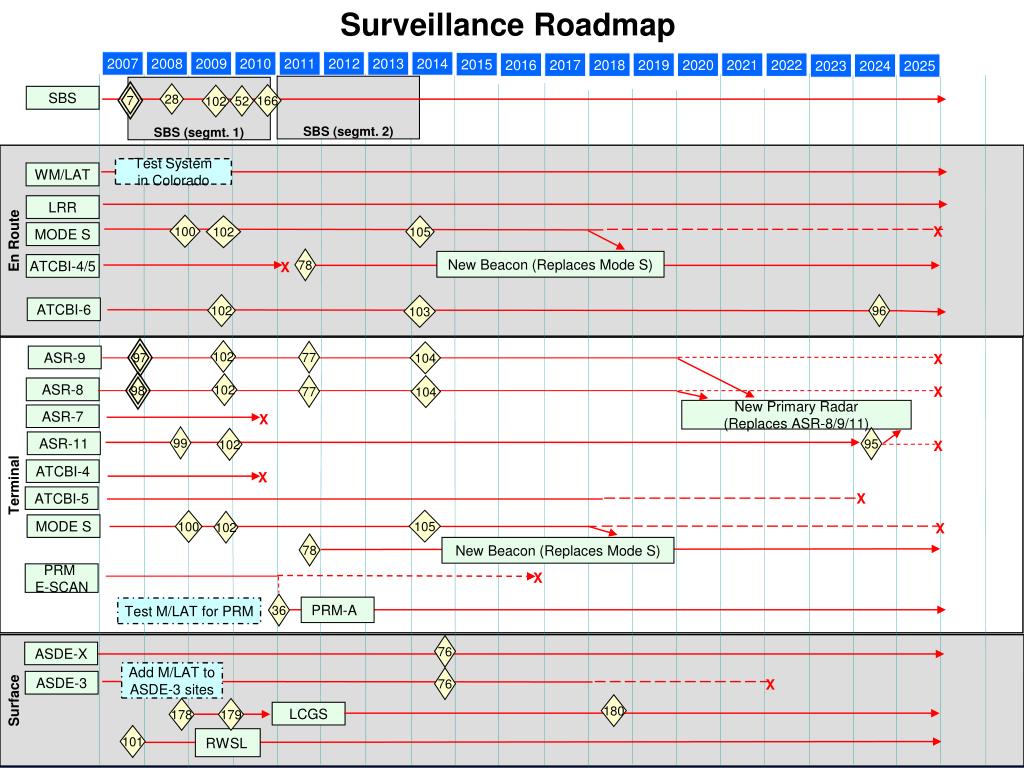Click diamond 76 on ASDE-X line
Screen dimensions: 1024x768
point(444,652)
